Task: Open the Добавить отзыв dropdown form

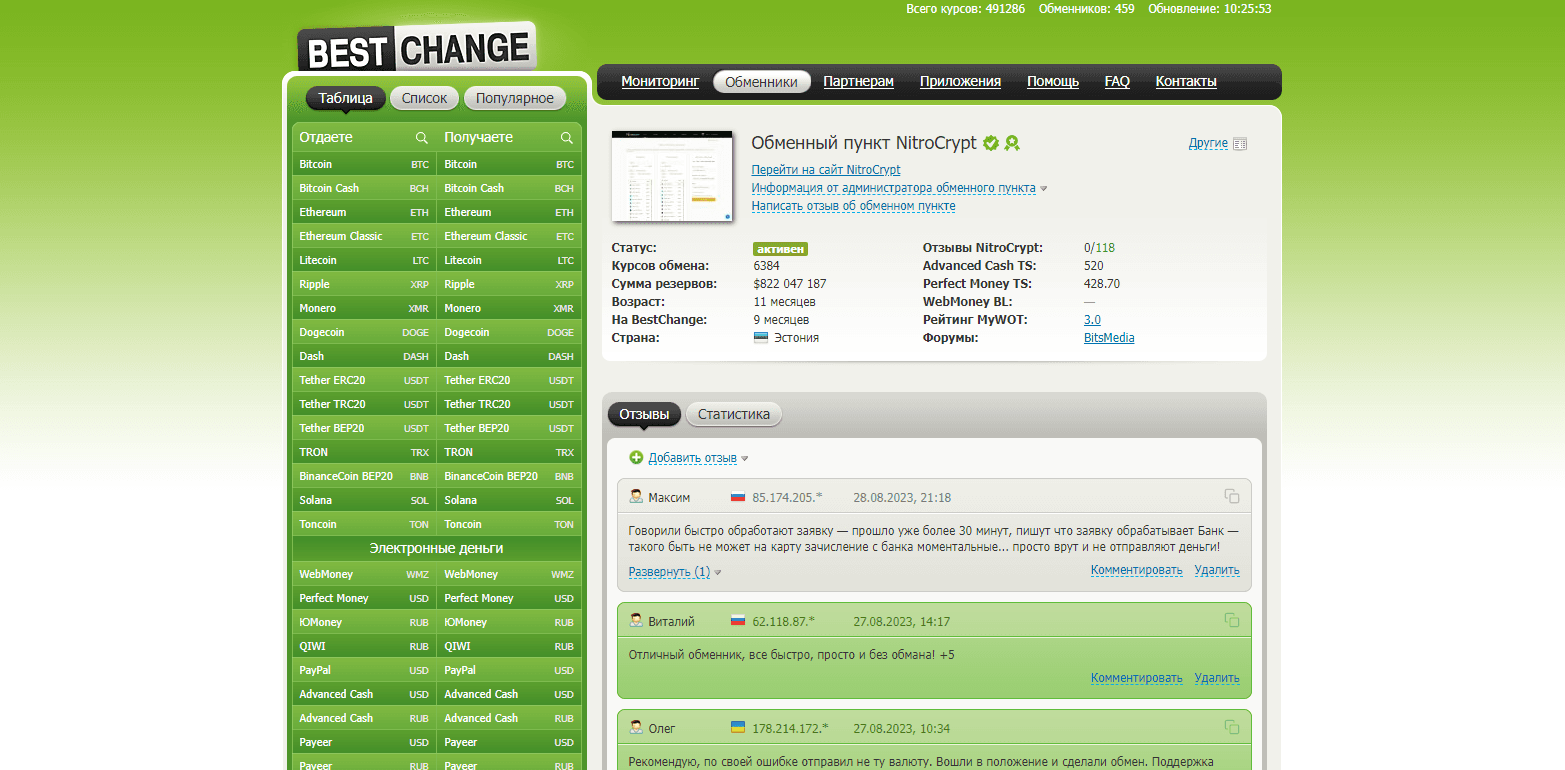Action: (x=692, y=458)
